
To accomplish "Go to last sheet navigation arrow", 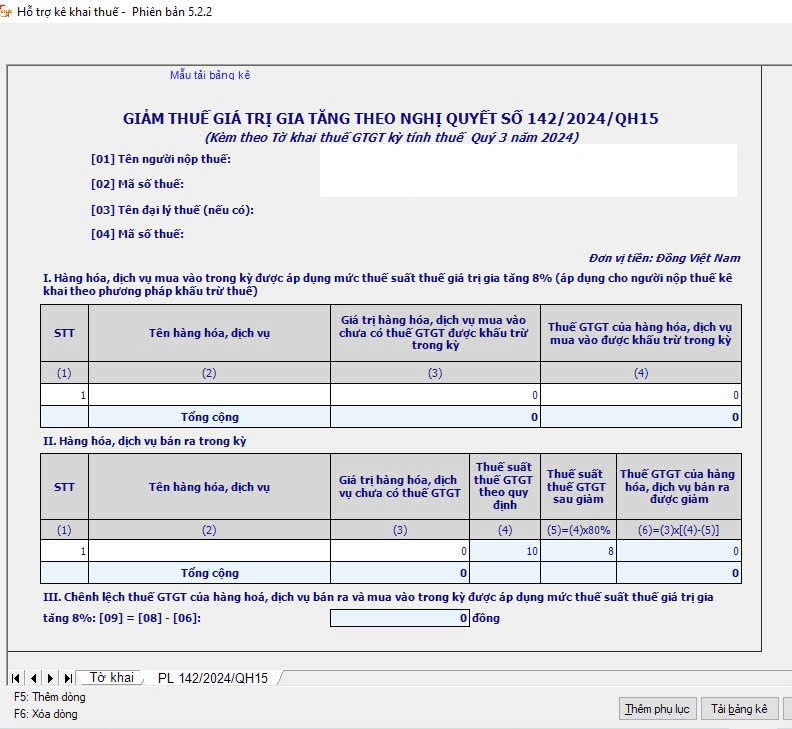I will point(68,678).
